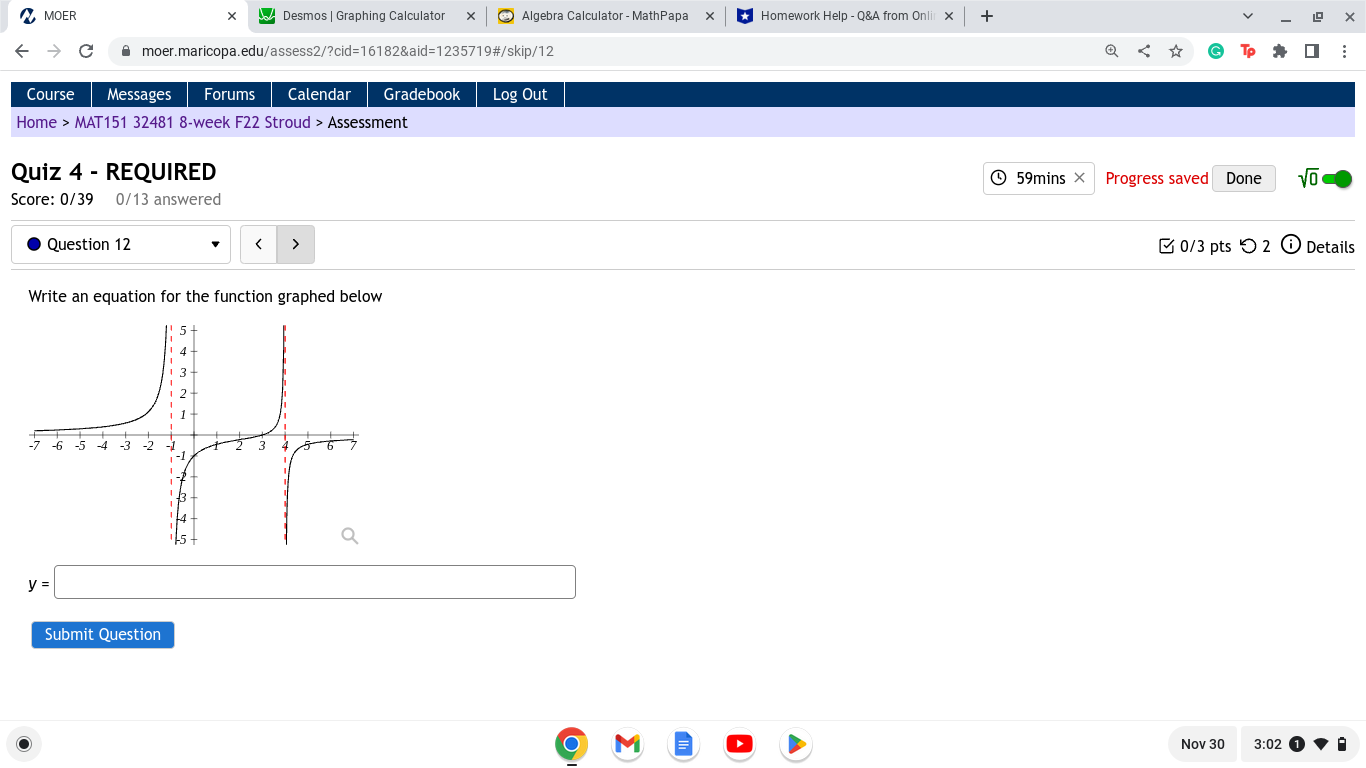Click the Submit Question button
This screenshot has width=1366, height=768.
pyautogui.click(x=102, y=634)
